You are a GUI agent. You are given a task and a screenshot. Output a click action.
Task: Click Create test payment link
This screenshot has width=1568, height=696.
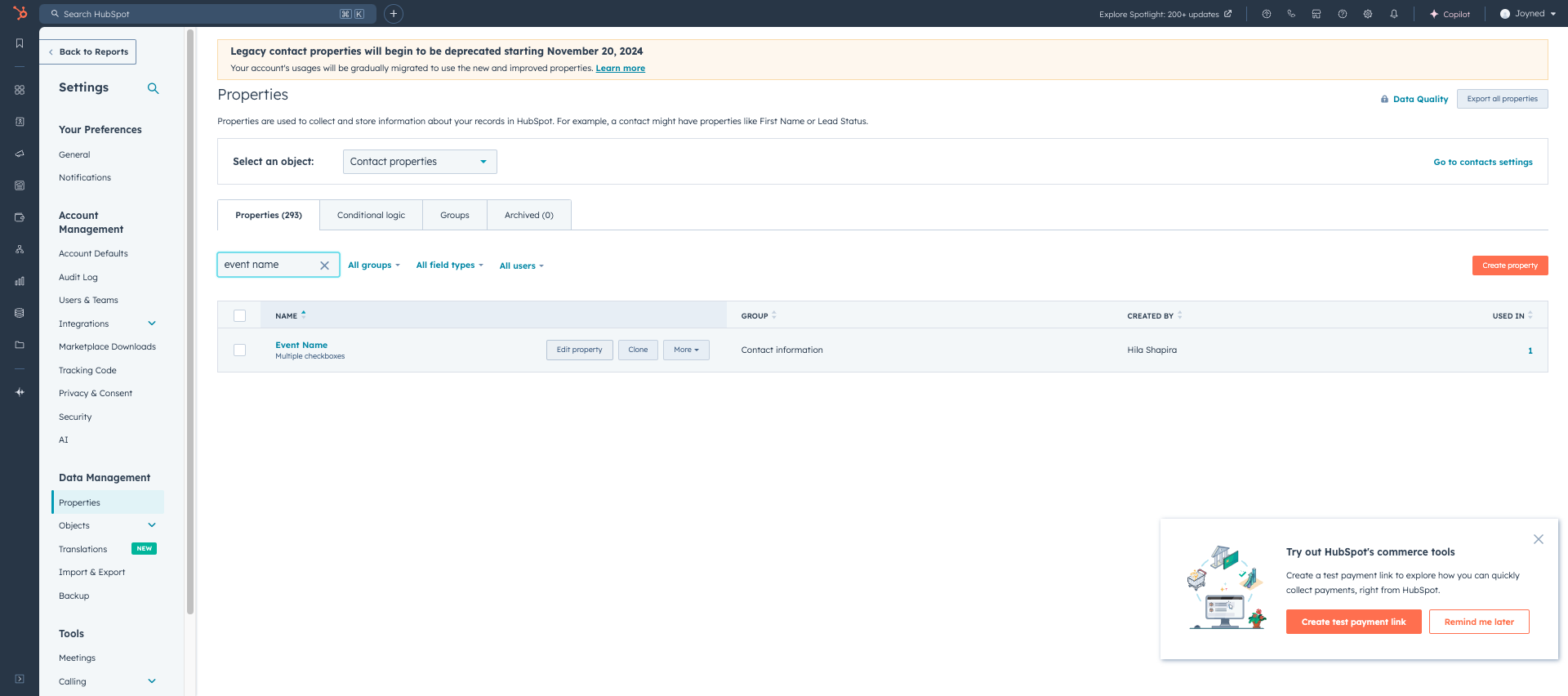(x=1354, y=622)
